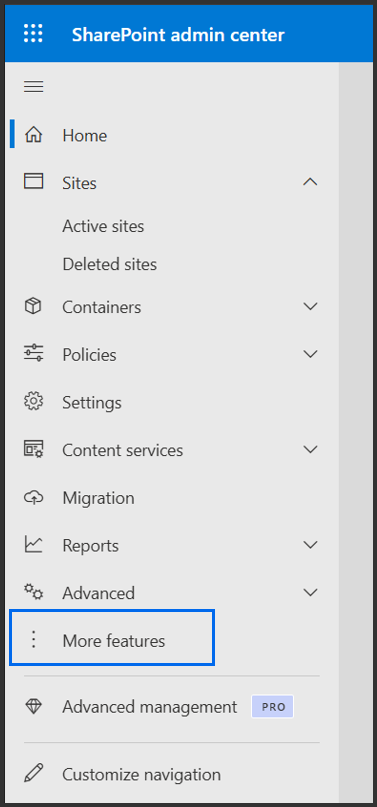The height and width of the screenshot is (807, 377).
Task: Open Deleted sites
Action: tap(110, 265)
